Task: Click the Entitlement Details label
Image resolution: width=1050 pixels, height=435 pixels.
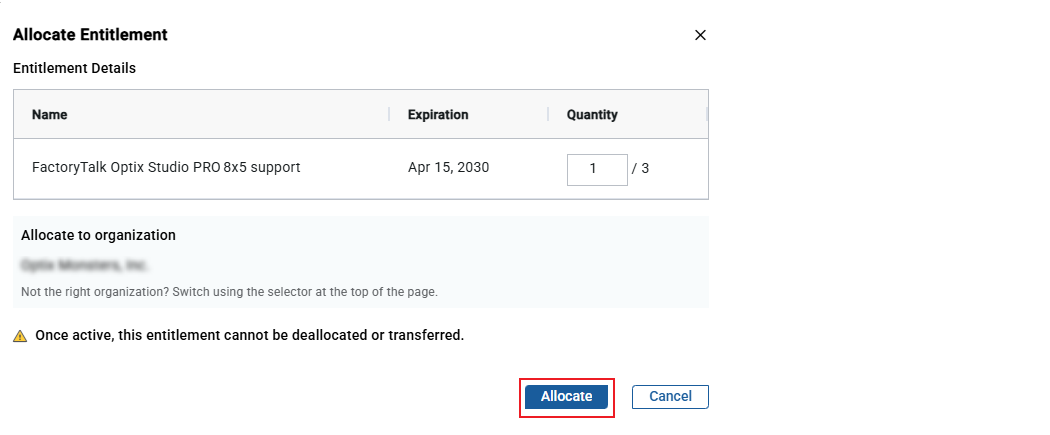Action: coord(74,69)
